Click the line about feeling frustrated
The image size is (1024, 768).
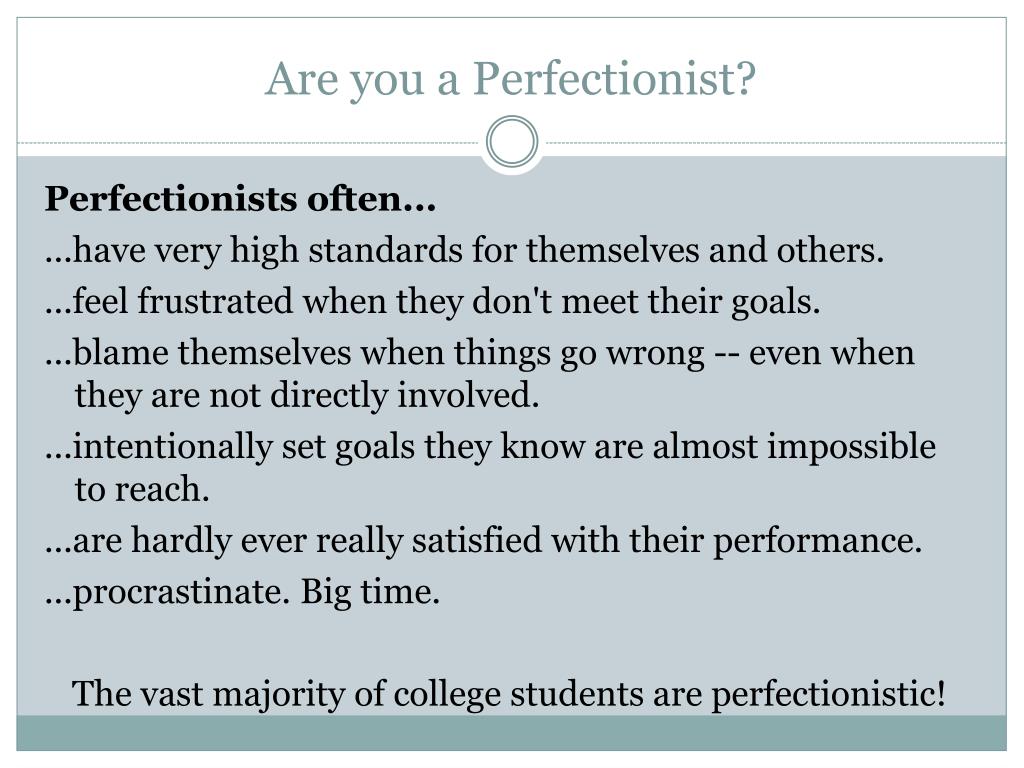pos(432,302)
